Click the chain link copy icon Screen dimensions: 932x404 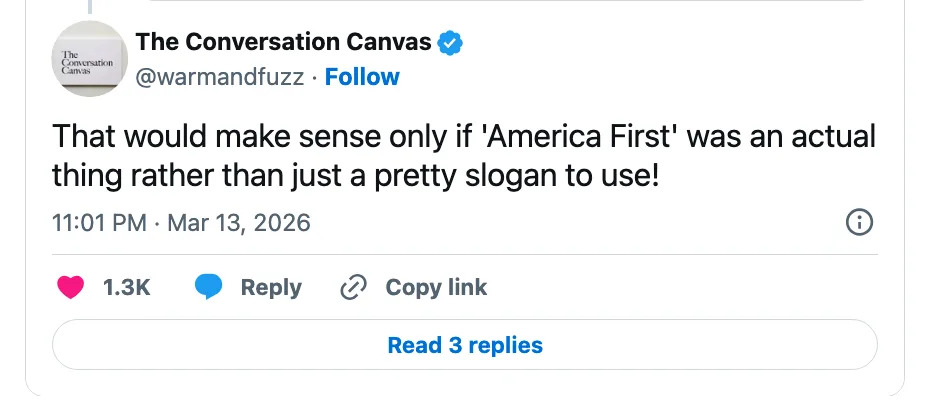click(353, 288)
